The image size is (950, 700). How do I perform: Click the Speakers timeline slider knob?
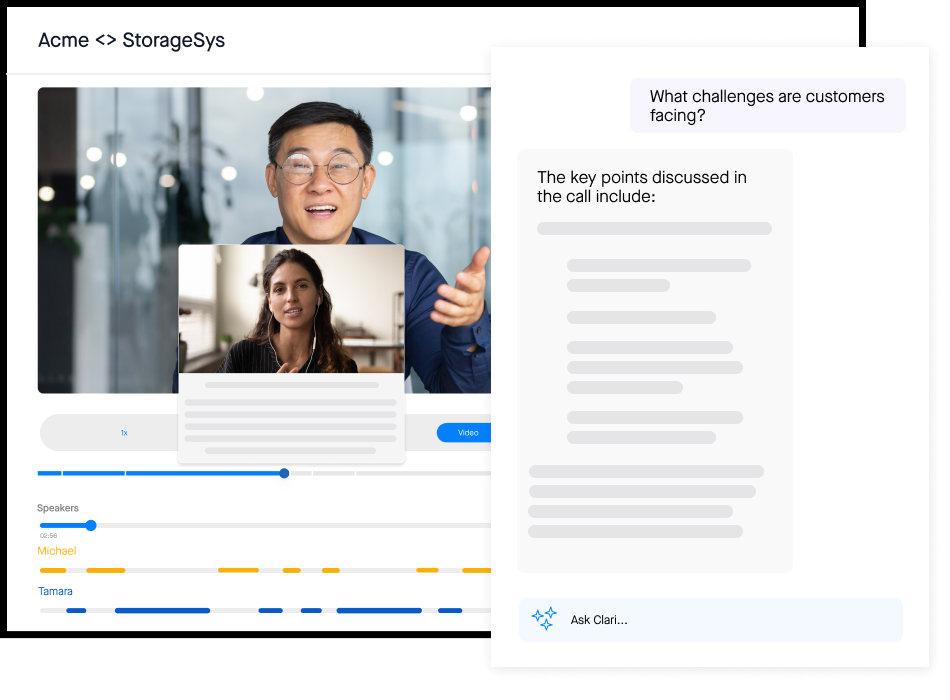tap(91, 525)
